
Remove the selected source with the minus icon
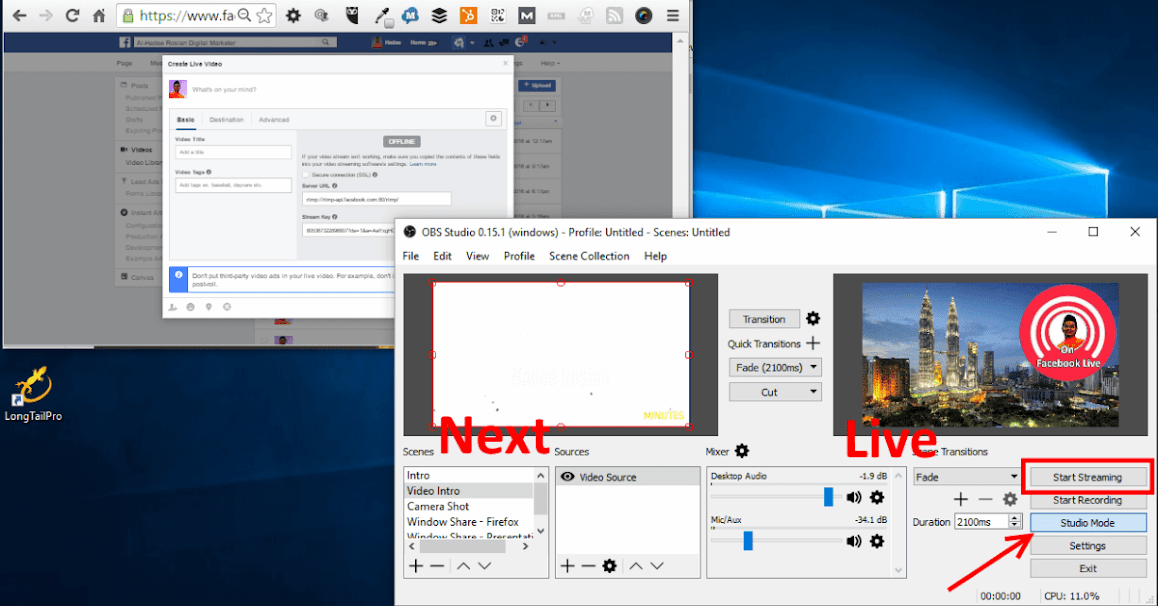click(x=588, y=566)
